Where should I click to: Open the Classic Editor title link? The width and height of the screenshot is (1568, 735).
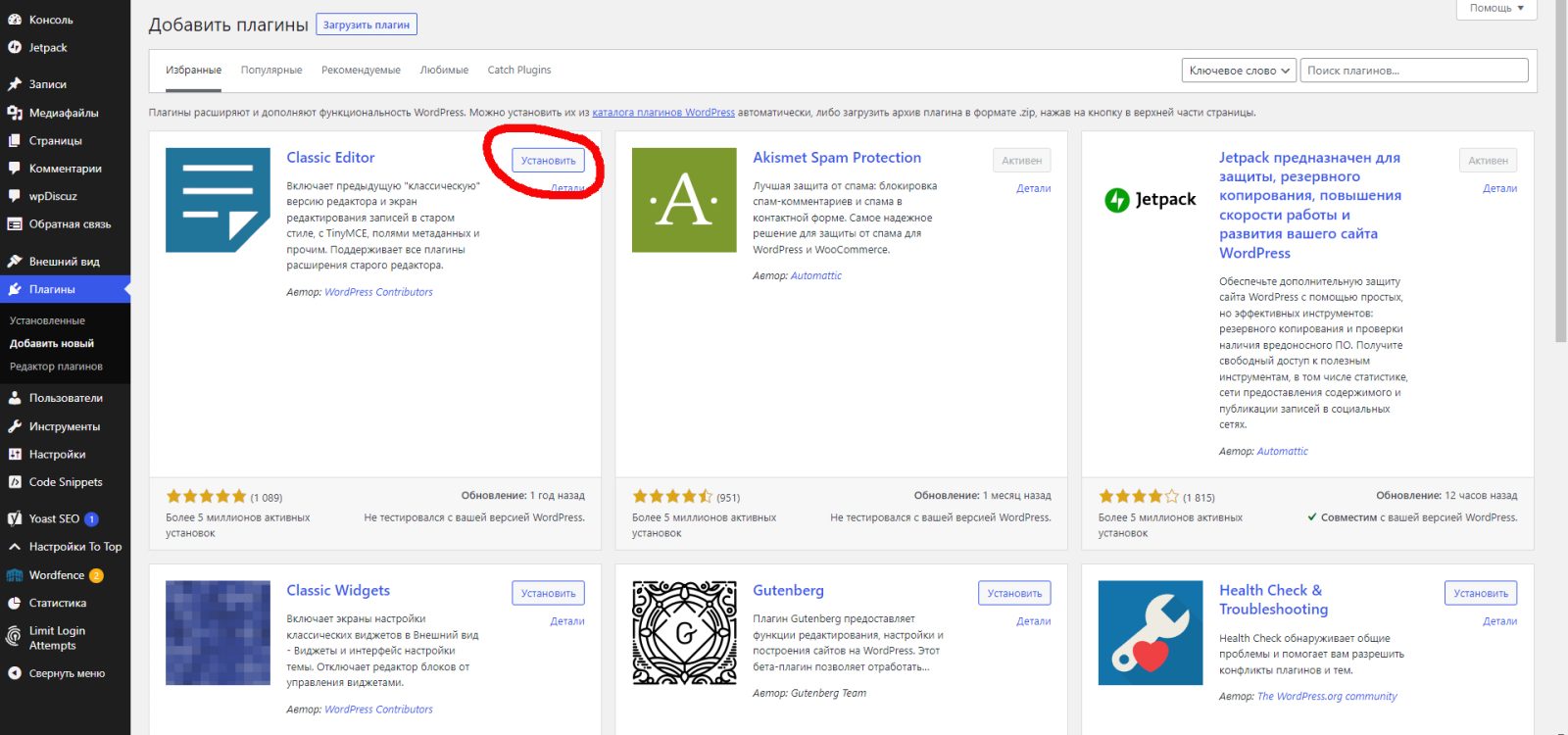pos(330,158)
